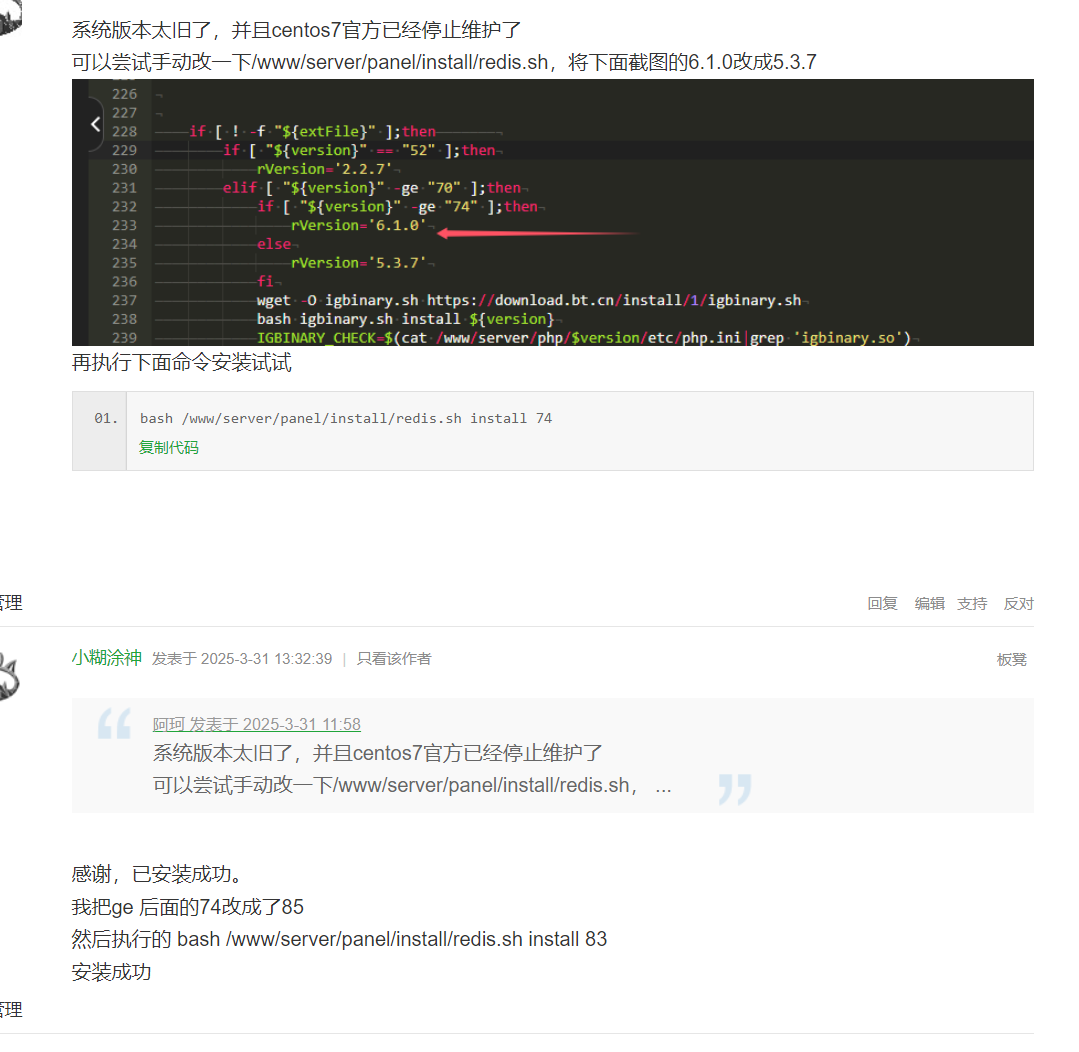Click 回复 to reply to the post

882,603
